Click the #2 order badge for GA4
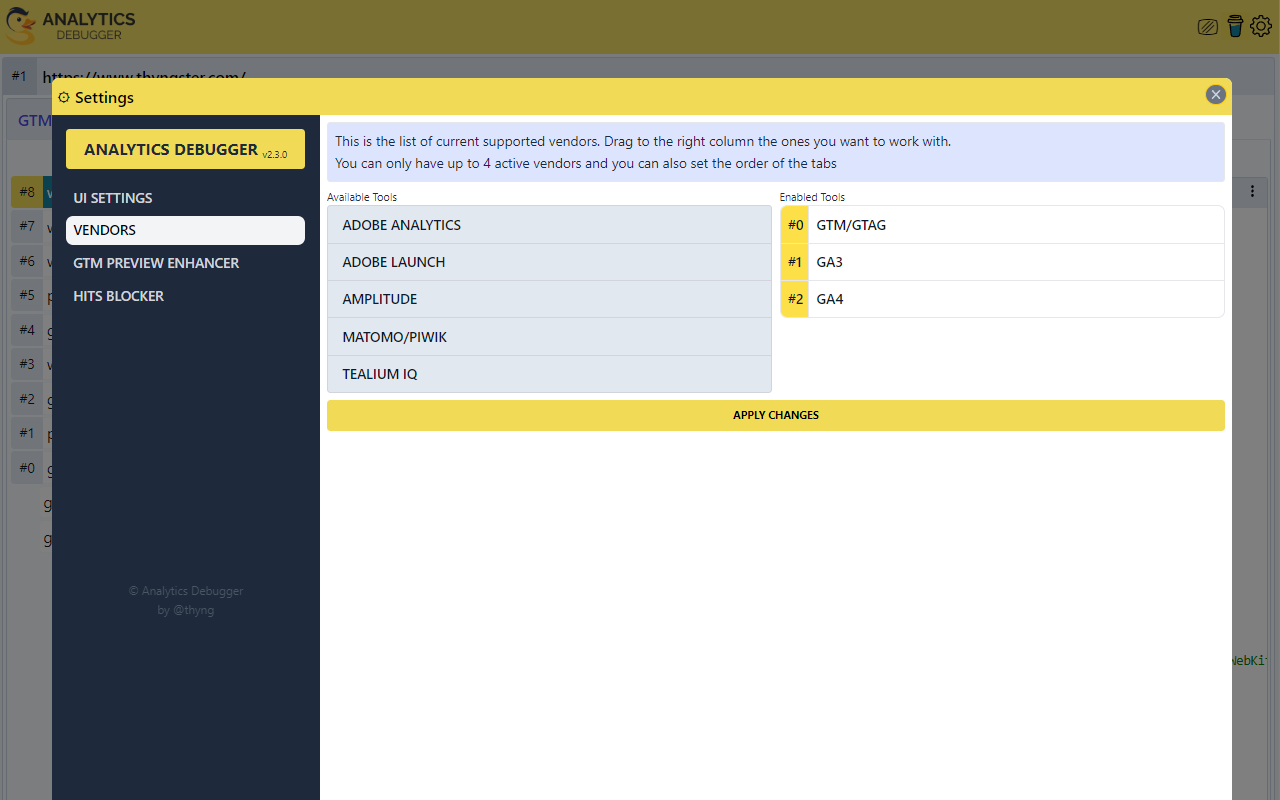 click(795, 299)
